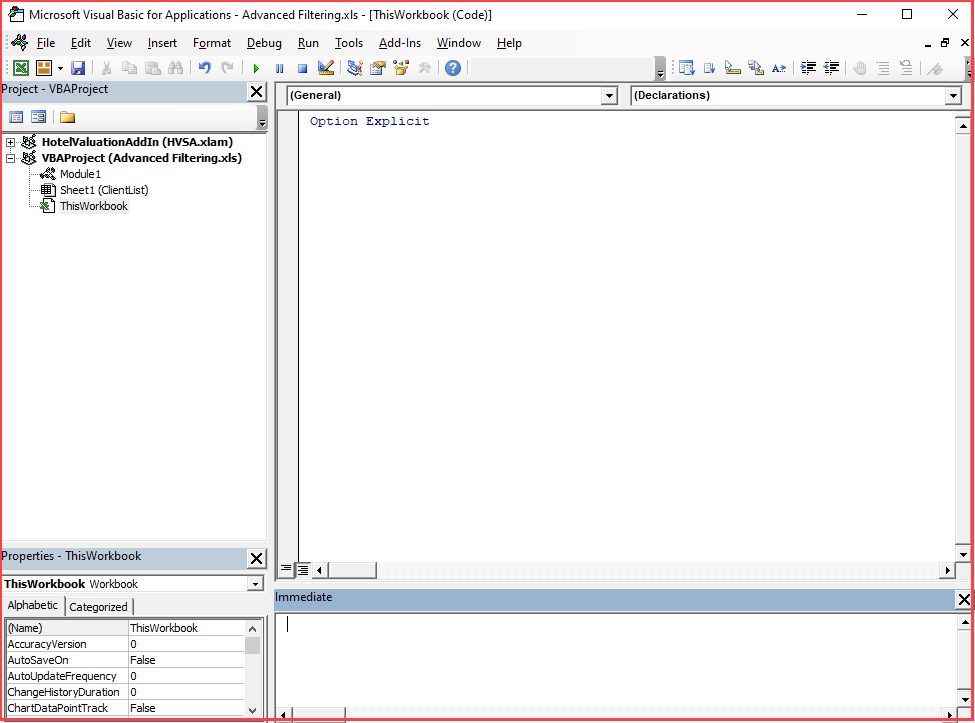This screenshot has width=975, height=723.
Task: Click Module1 in the project tree
Action: [78, 174]
